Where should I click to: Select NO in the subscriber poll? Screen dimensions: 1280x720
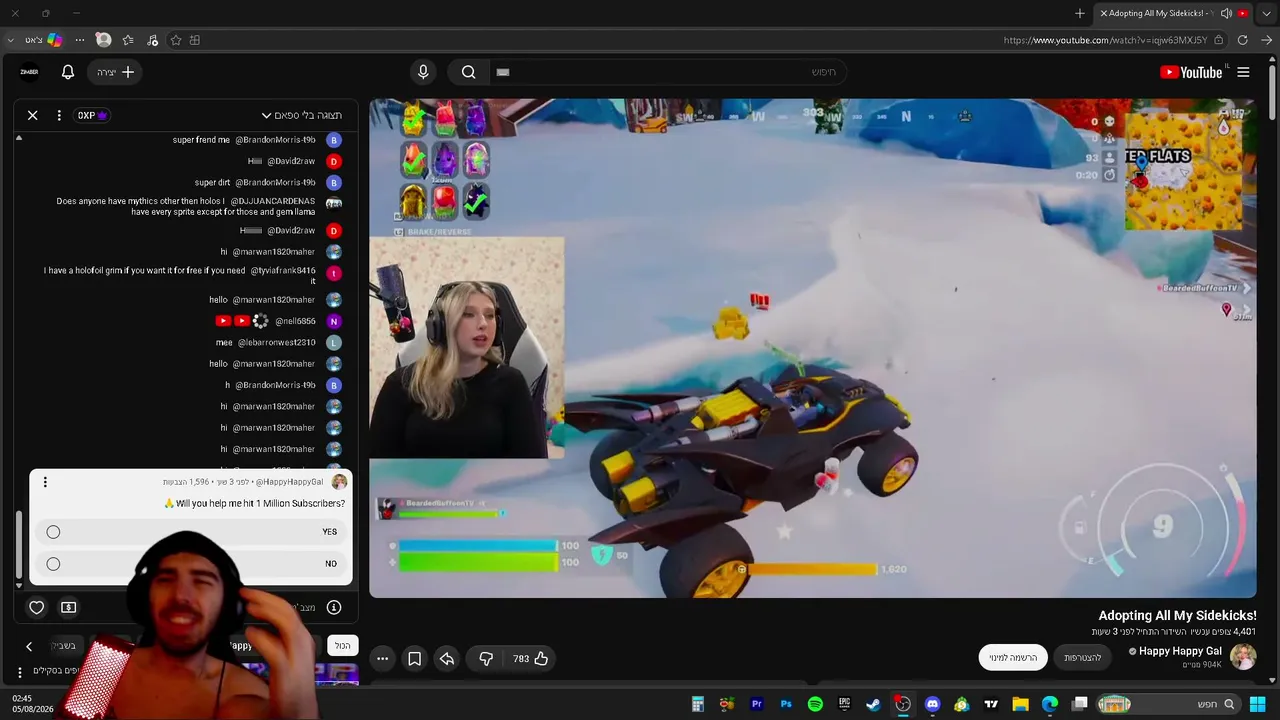[190, 564]
